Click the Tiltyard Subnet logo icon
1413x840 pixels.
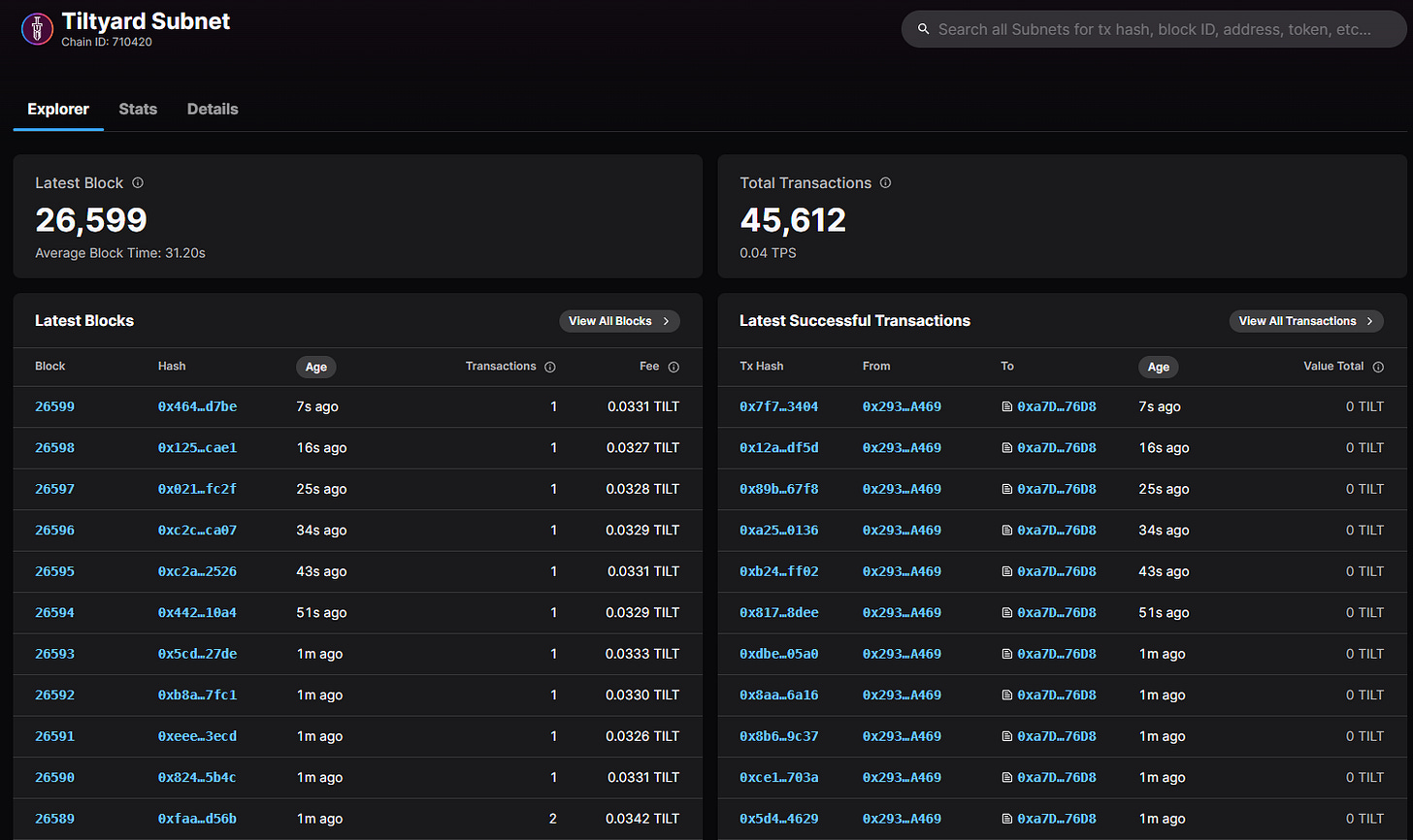tap(37, 29)
